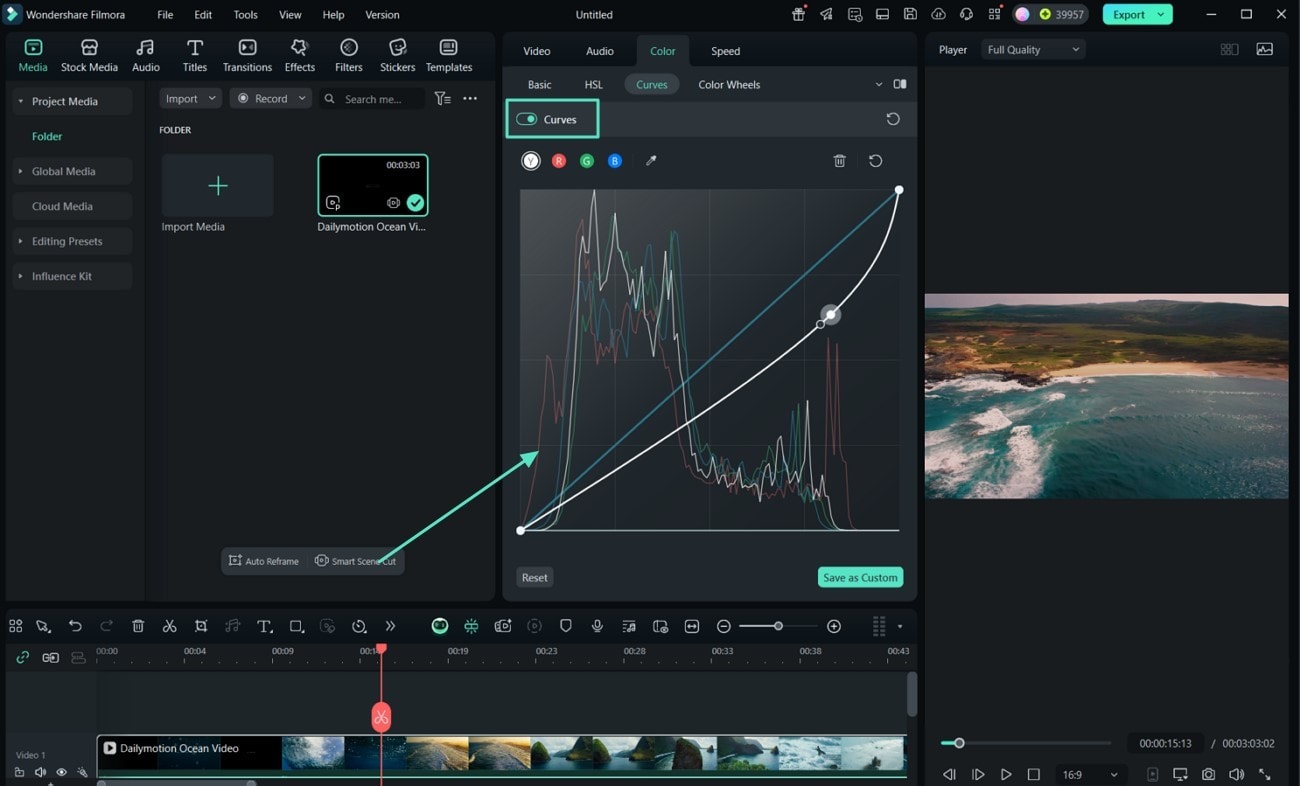Collapse the Project Media section

point(20,101)
